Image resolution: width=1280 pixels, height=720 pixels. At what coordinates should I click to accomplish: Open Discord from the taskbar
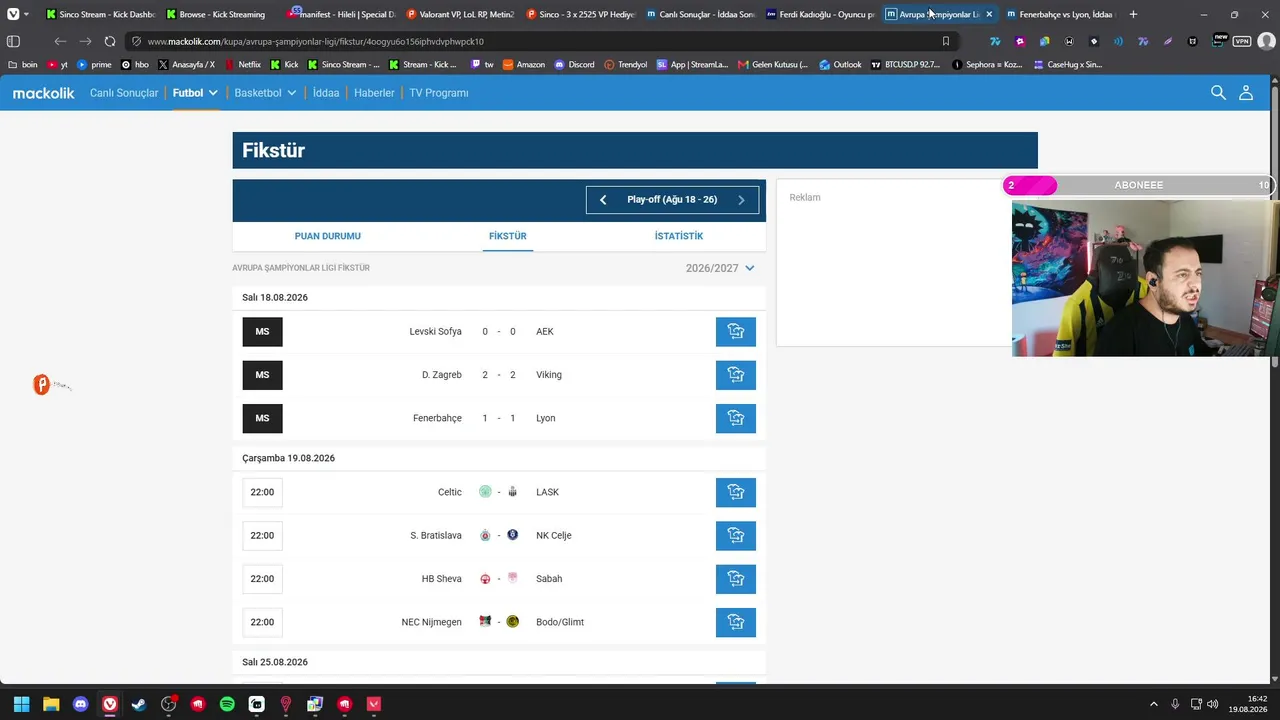pyautogui.click(x=80, y=704)
